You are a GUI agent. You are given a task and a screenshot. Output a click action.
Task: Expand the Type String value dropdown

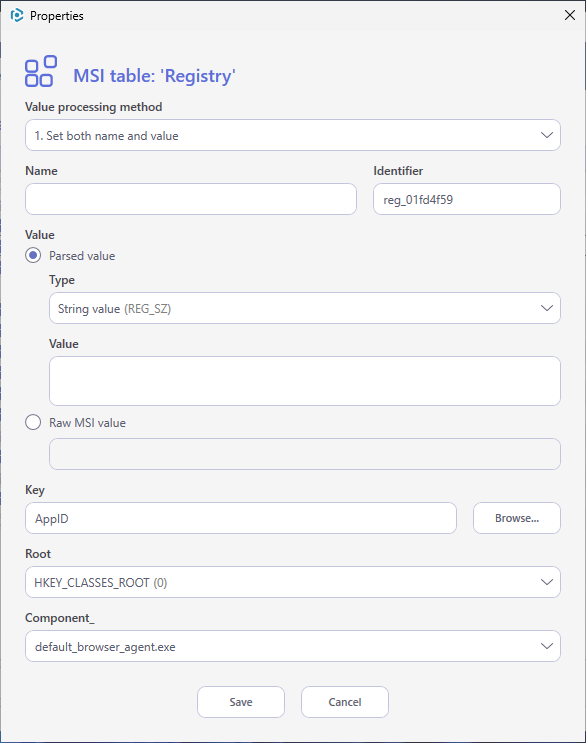[305, 308]
